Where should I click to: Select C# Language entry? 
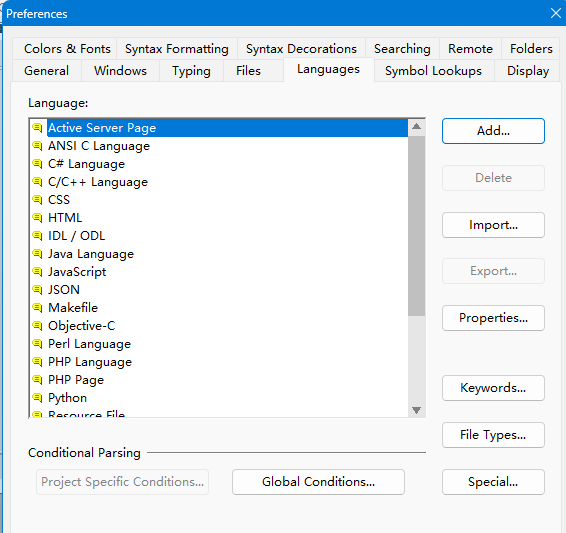click(x=219, y=164)
